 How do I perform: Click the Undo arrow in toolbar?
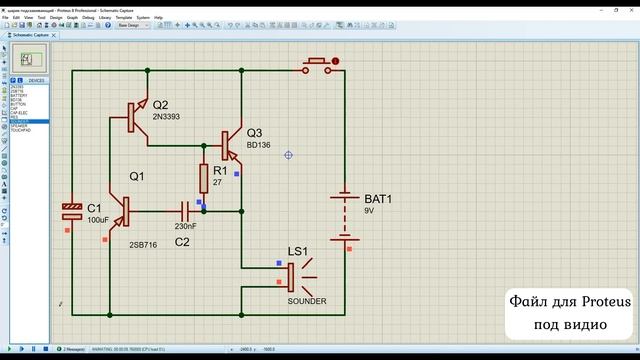coord(230,25)
